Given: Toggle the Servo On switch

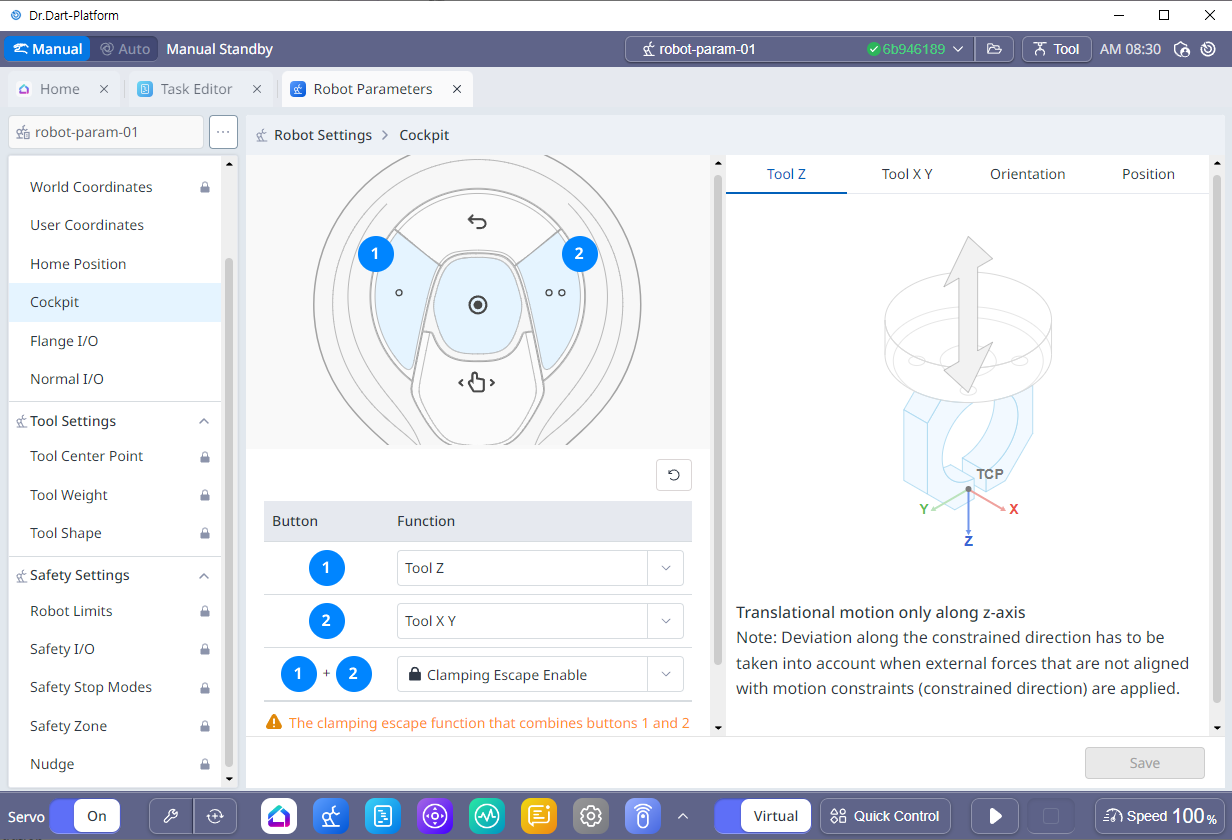Looking at the screenshot, I should tap(85, 816).
